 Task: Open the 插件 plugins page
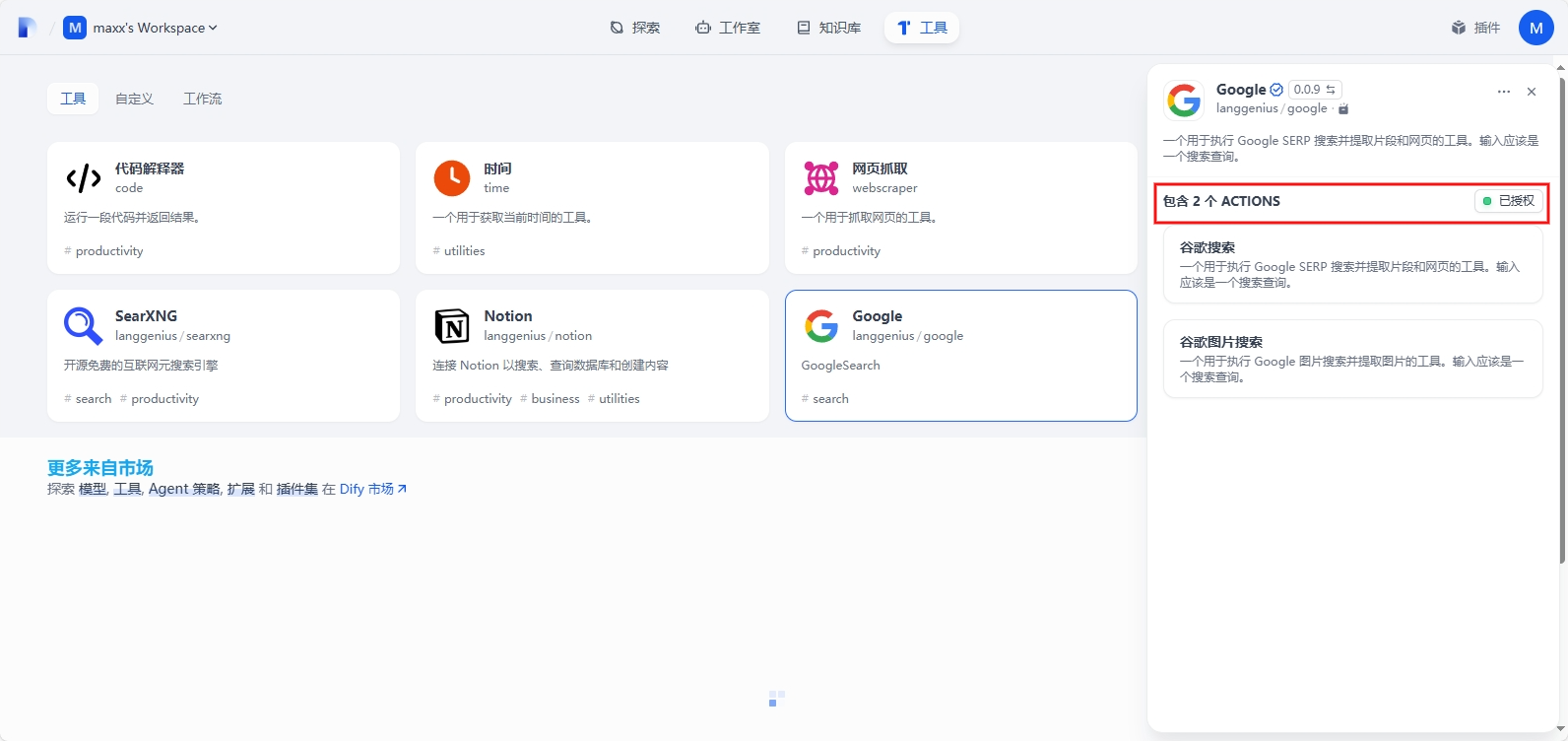coord(1475,28)
